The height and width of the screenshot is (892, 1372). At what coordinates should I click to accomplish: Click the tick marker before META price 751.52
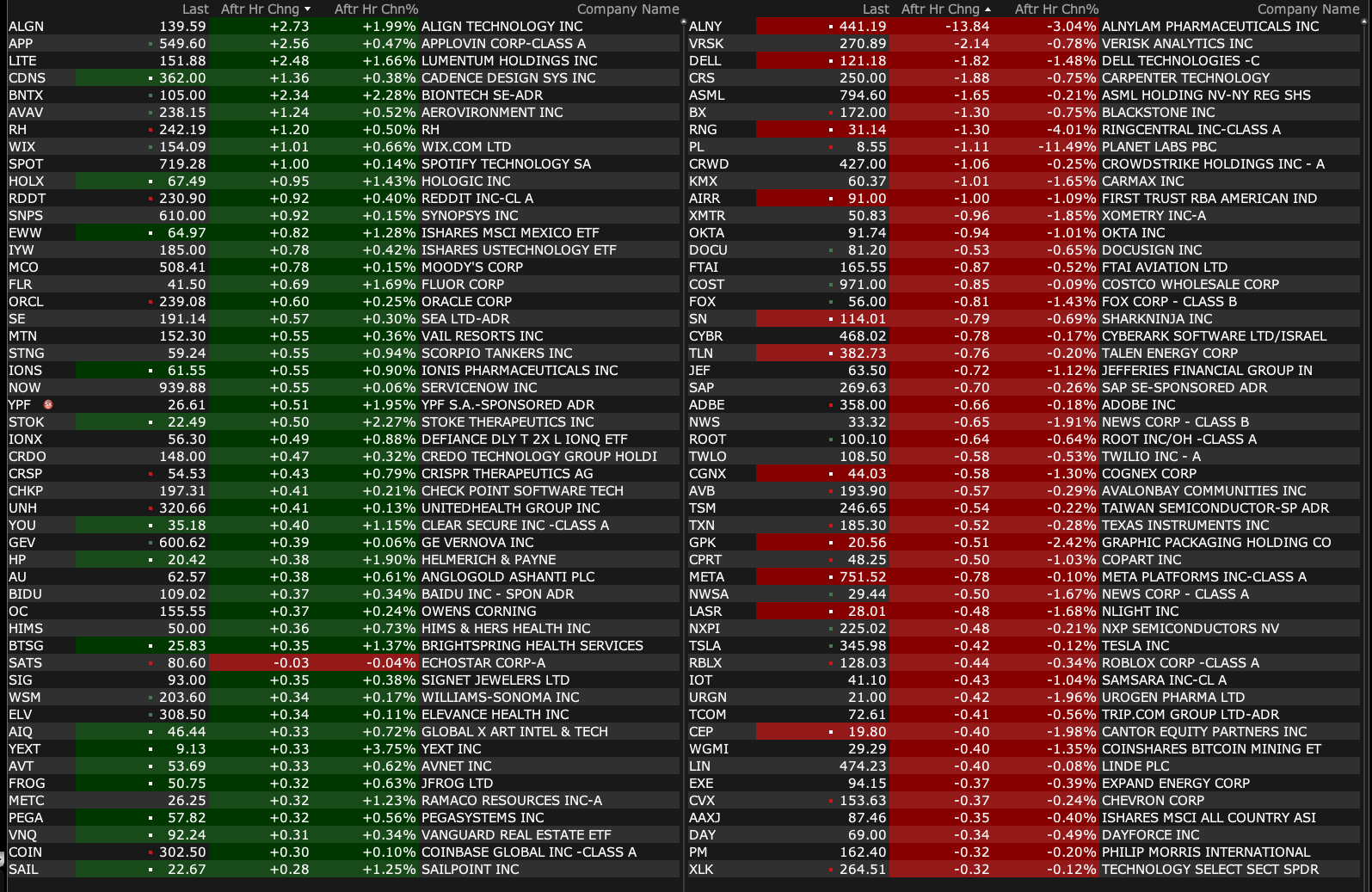click(x=831, y=577)
